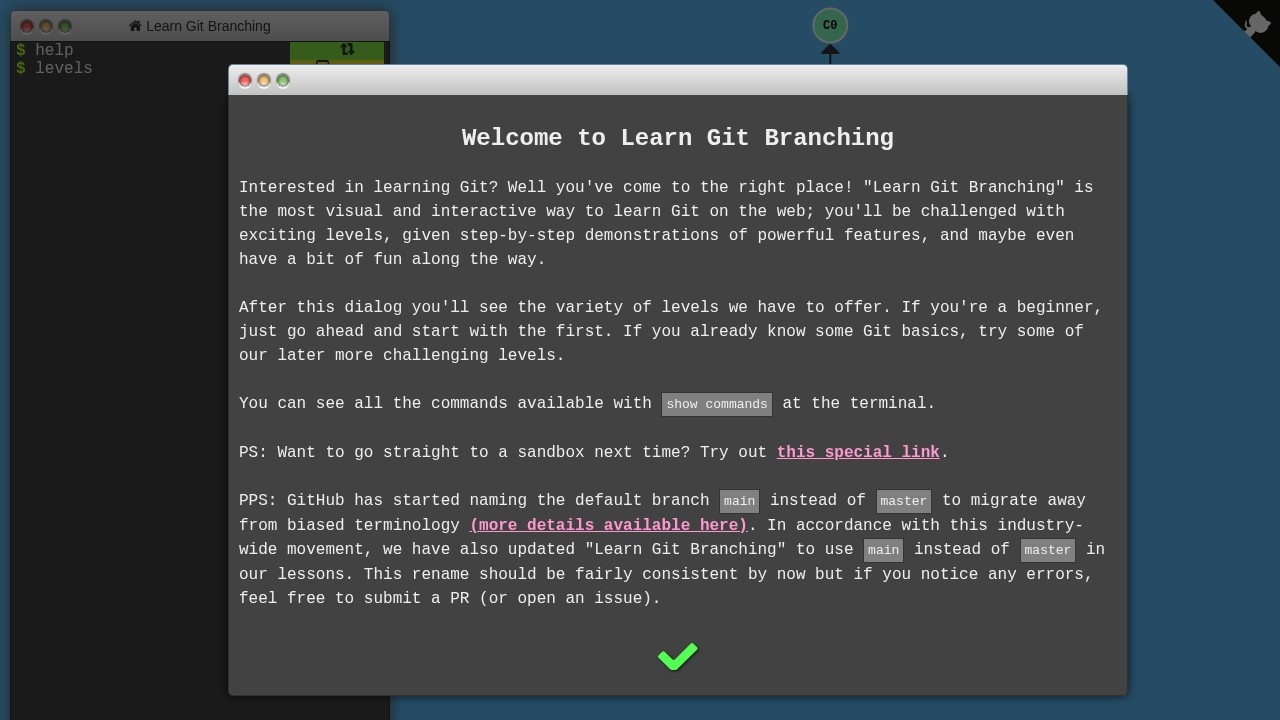Maximize terminal with its green button
The height and width of the screenshot is (720, 1280).
pos(65,26)
